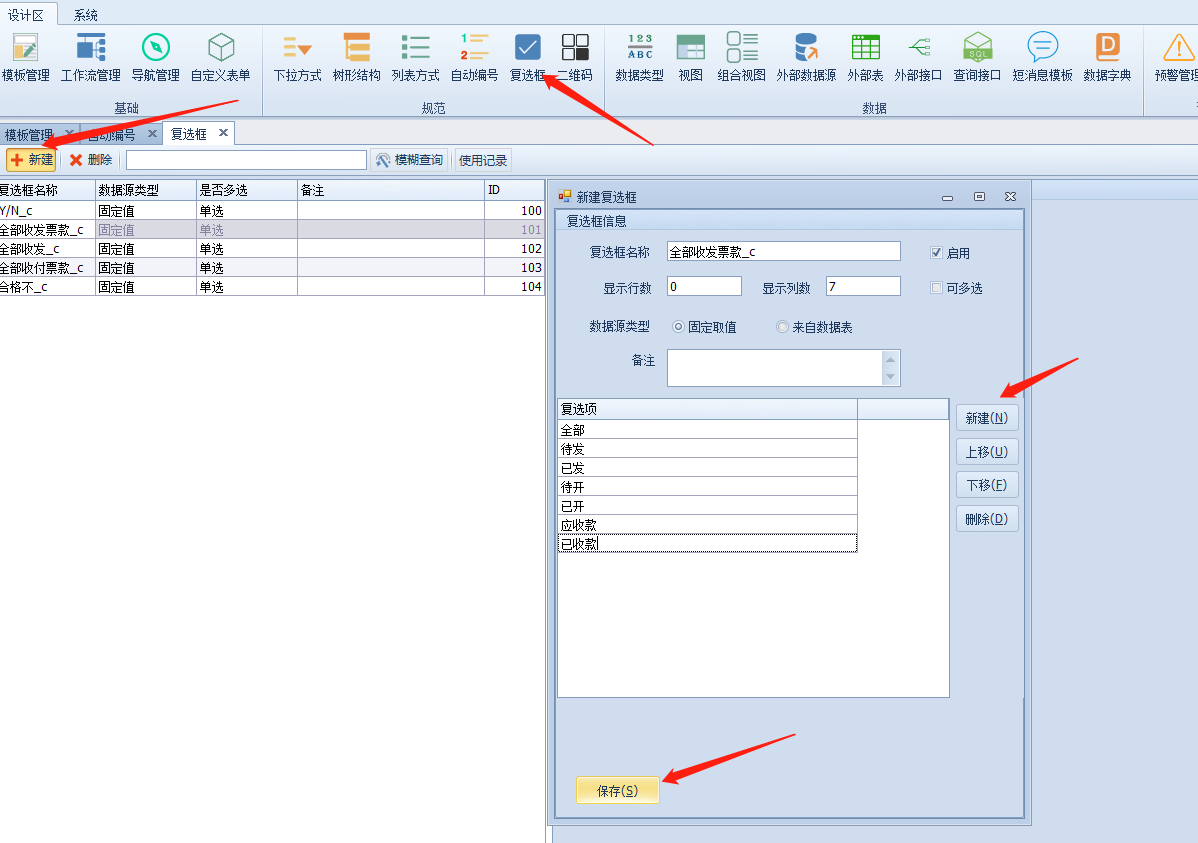Select the 来自数据表 radio button
This screenshot has height=843, width=1198.
[x=783, y=327]
